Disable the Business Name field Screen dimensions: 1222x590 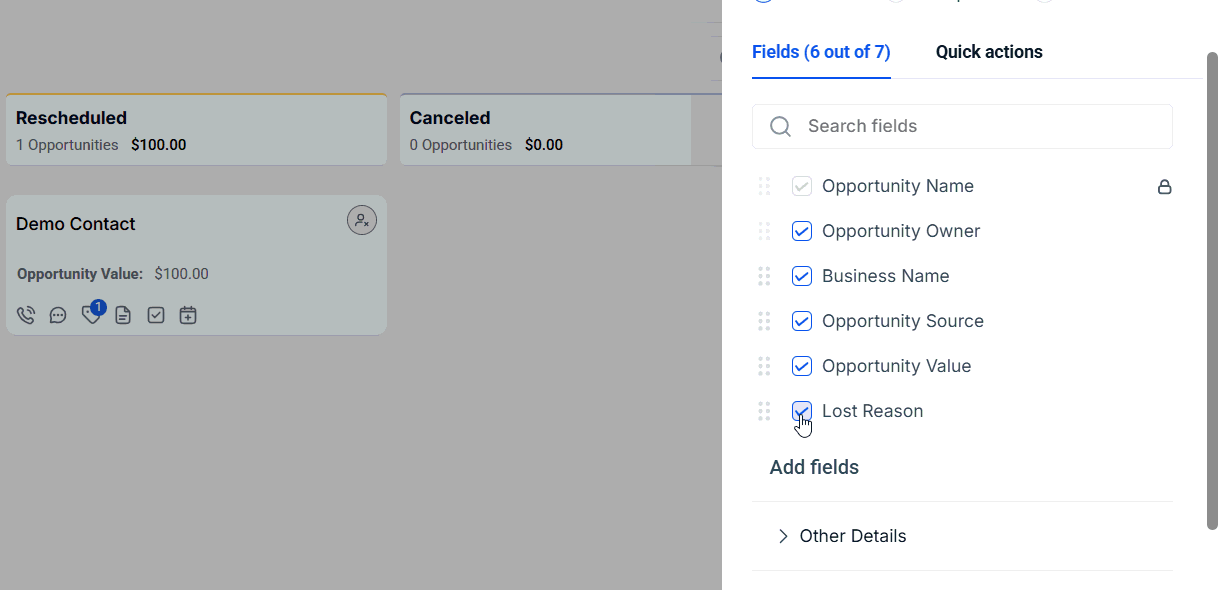click(x=801, y=276)
